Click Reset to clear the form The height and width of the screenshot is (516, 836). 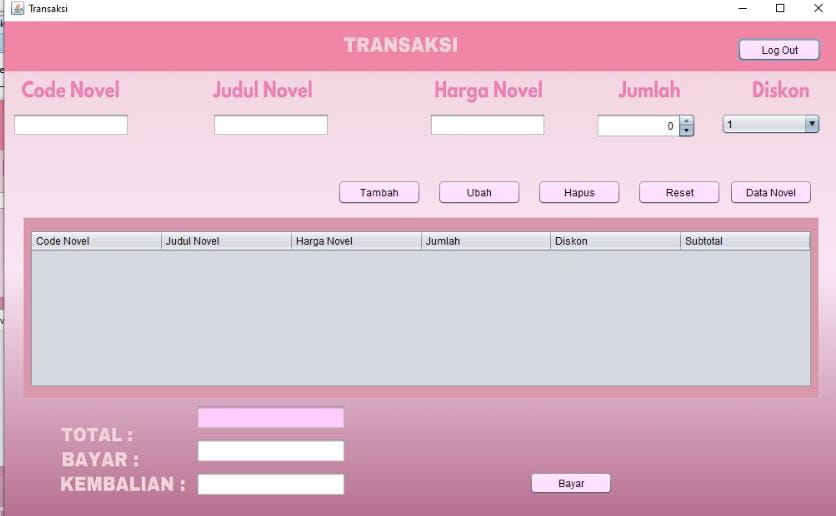[679, 193]
